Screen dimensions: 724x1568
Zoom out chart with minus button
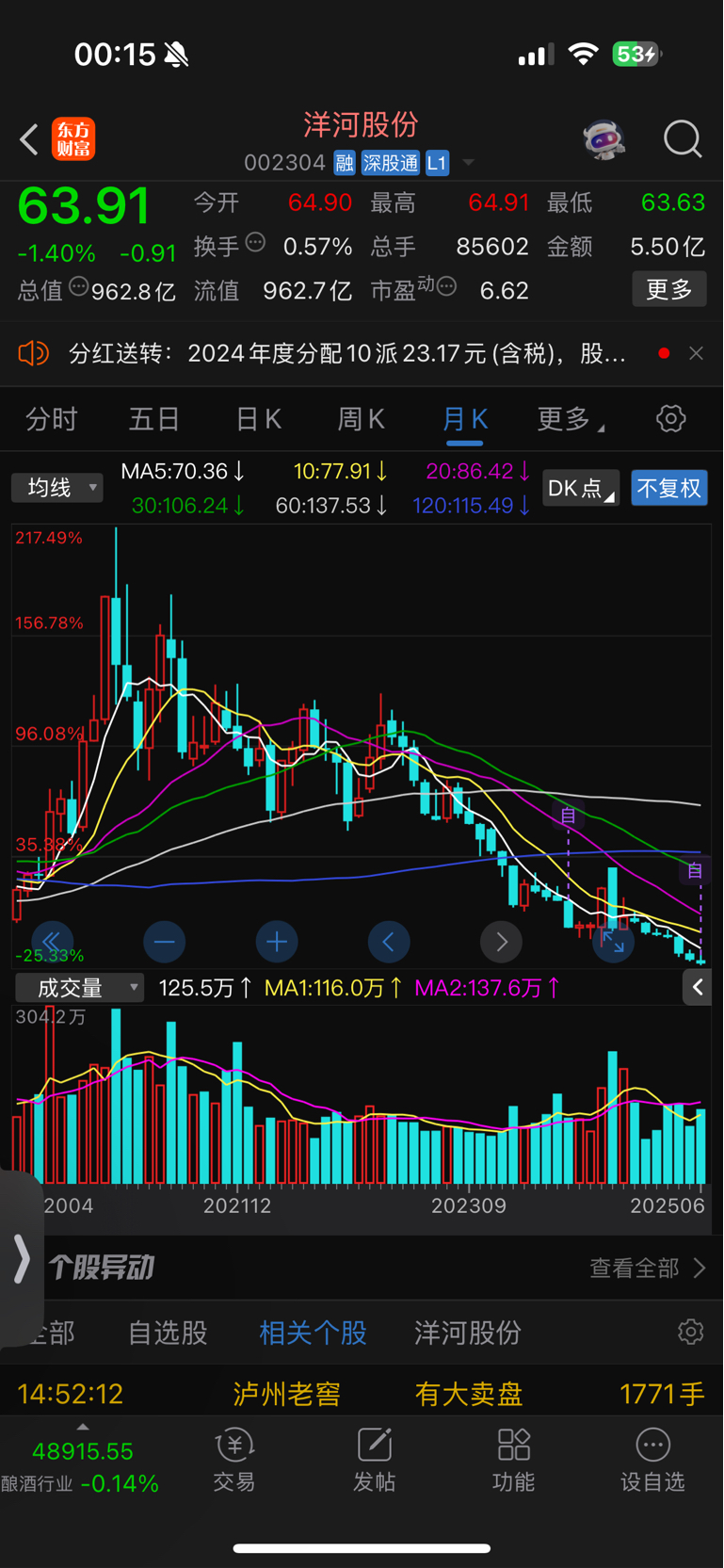click(x=164, y=941)
